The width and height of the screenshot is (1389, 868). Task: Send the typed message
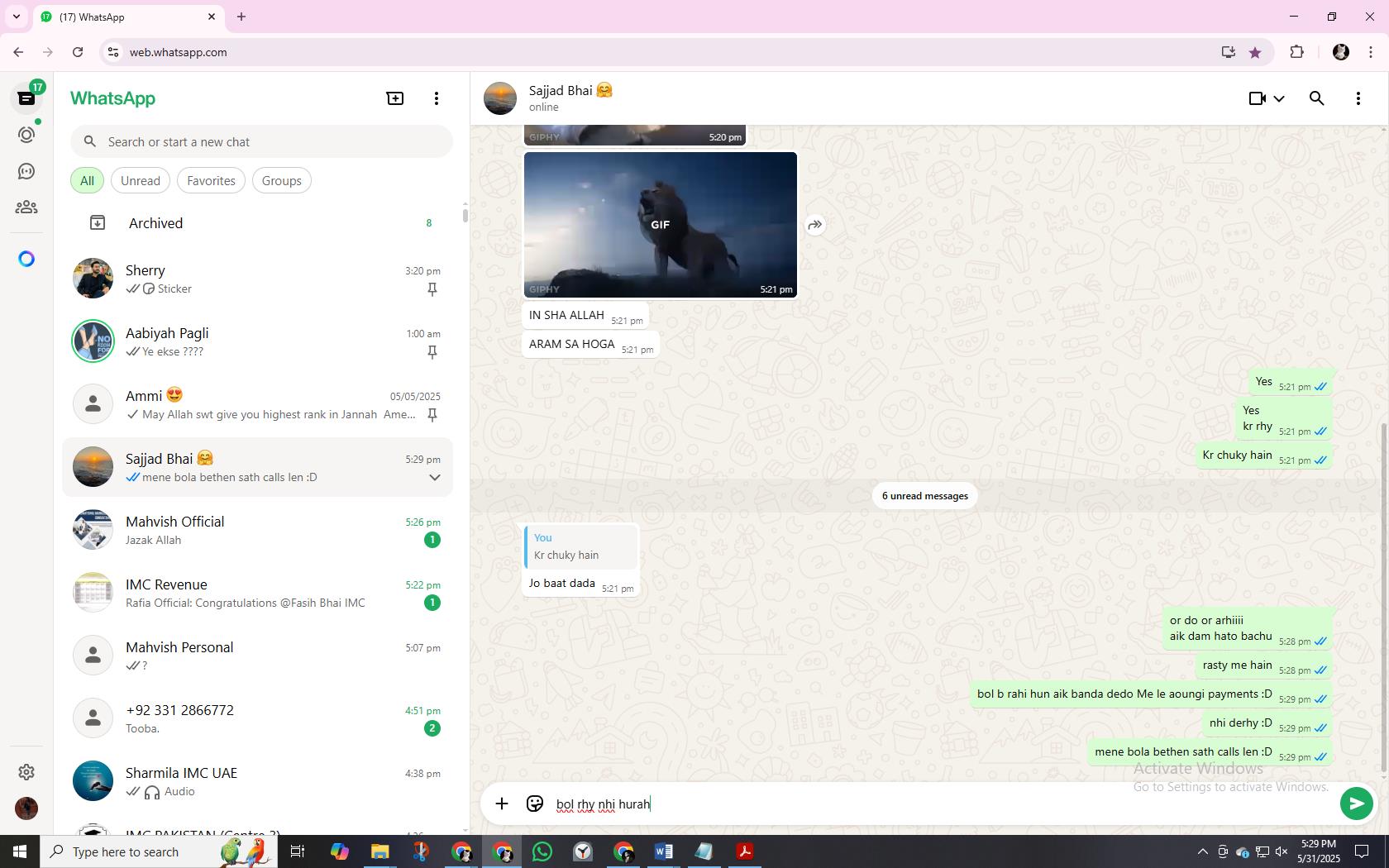(x=1356, y=804)
